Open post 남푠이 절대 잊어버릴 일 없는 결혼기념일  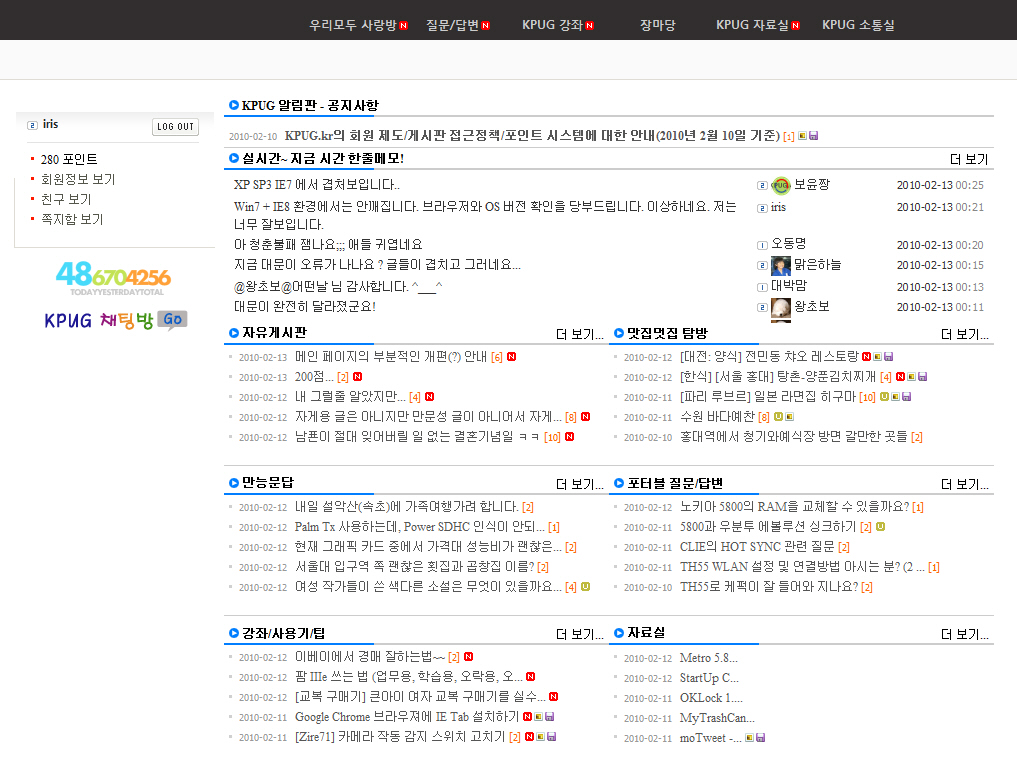pos(417,437)
